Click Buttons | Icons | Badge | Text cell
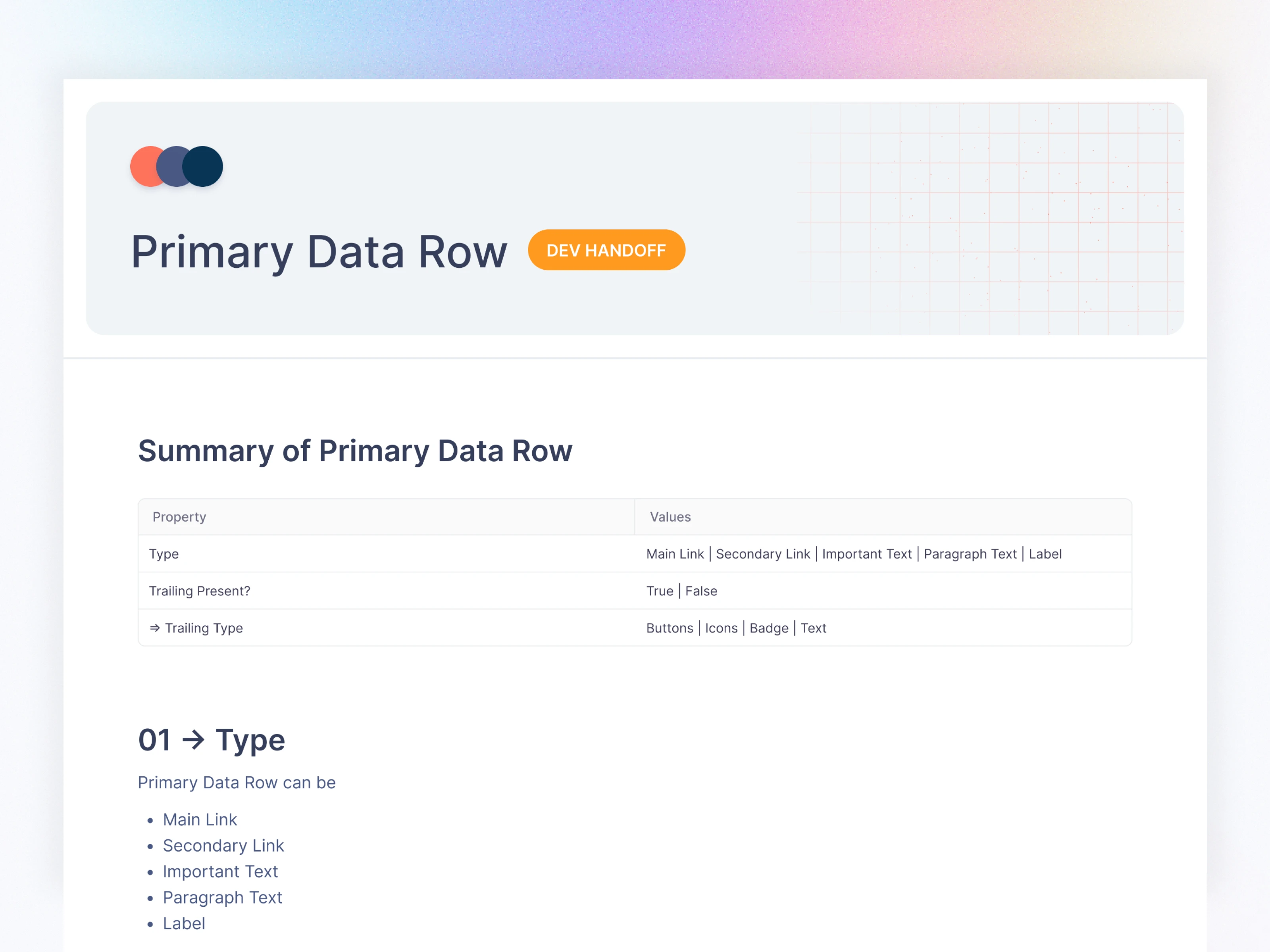 [736, 628]
